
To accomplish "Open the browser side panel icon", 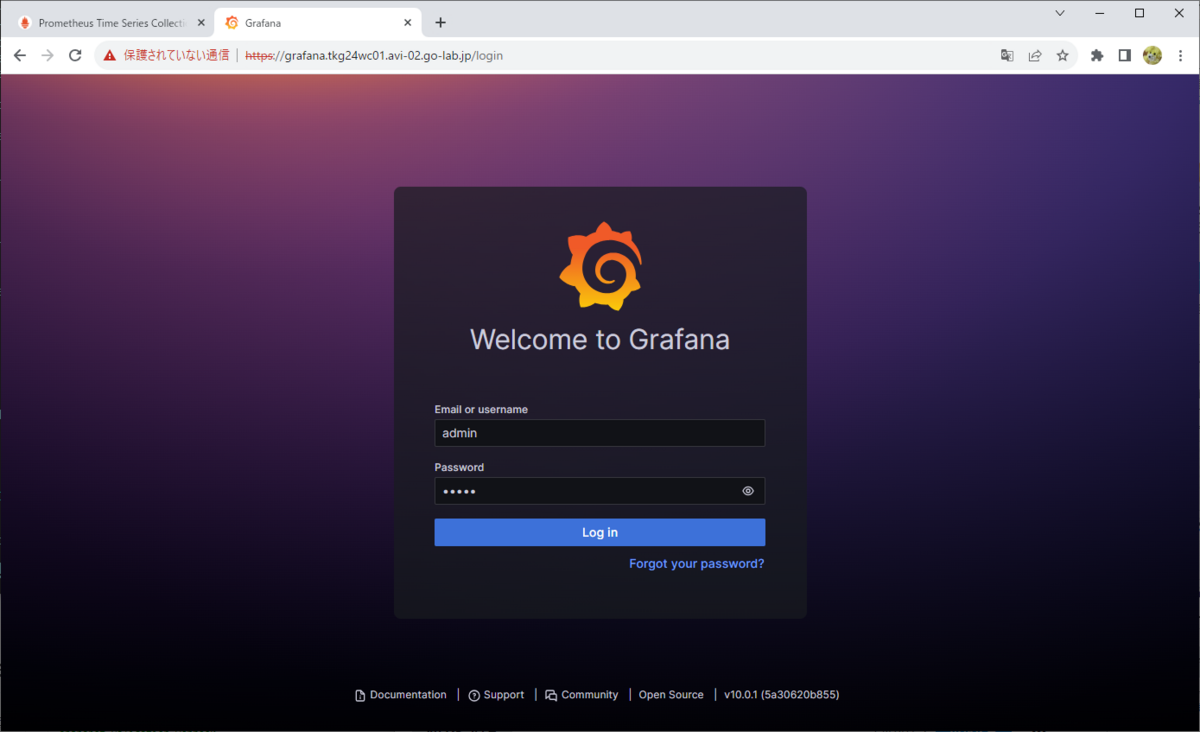I will coord(1125,56).
